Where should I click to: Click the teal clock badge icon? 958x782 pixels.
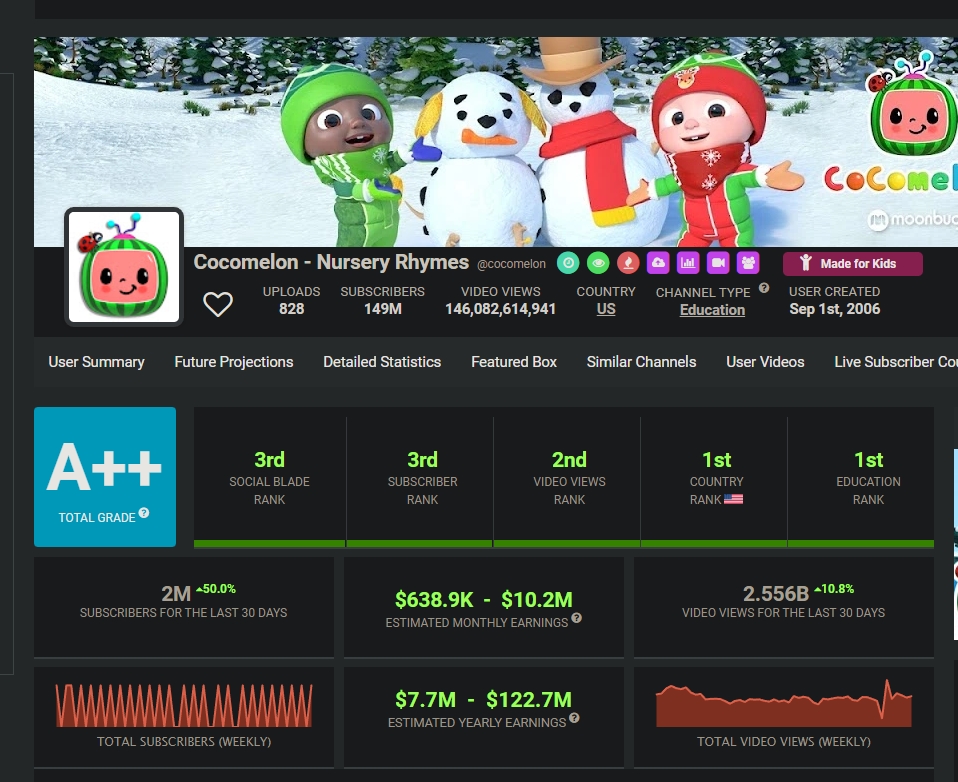click(x=568, y=263)
